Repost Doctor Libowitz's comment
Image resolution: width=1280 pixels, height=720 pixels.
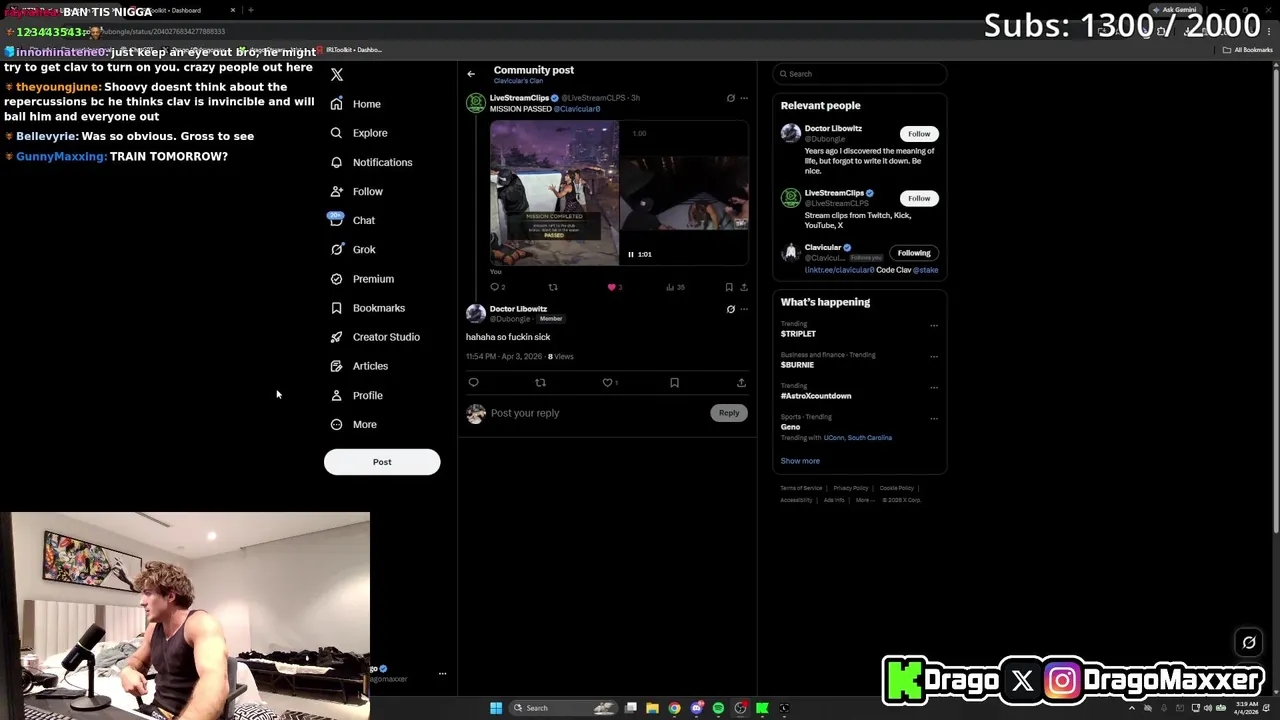pos(540,382)
